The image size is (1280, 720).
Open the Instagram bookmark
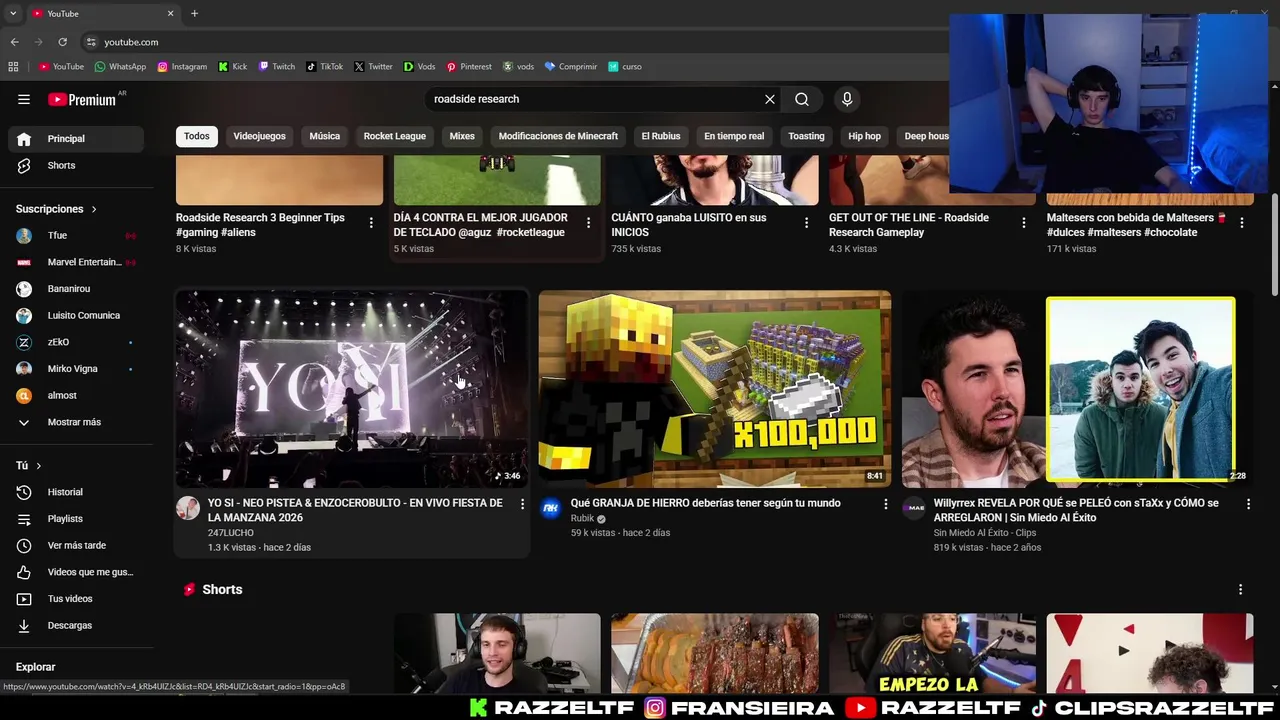point(182,67)
